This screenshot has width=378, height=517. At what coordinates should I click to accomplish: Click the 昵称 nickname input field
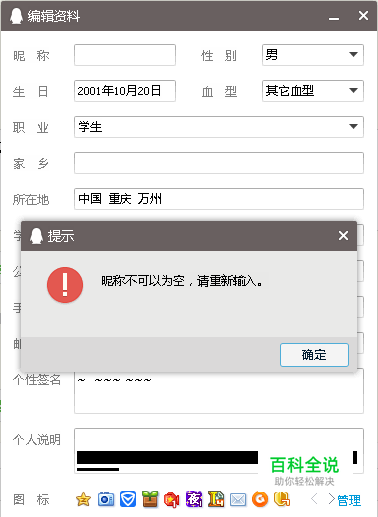coord(125,55)
